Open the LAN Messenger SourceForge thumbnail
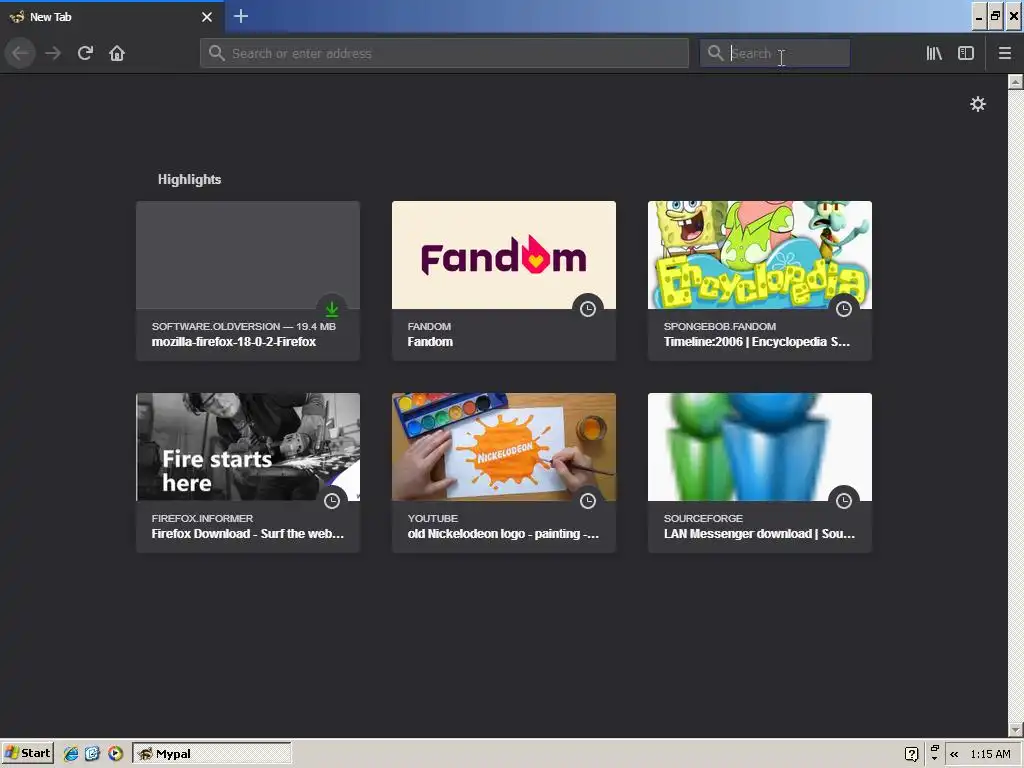Image resolution: width=1024 pixels, height=768 pixels. [760, 447]
